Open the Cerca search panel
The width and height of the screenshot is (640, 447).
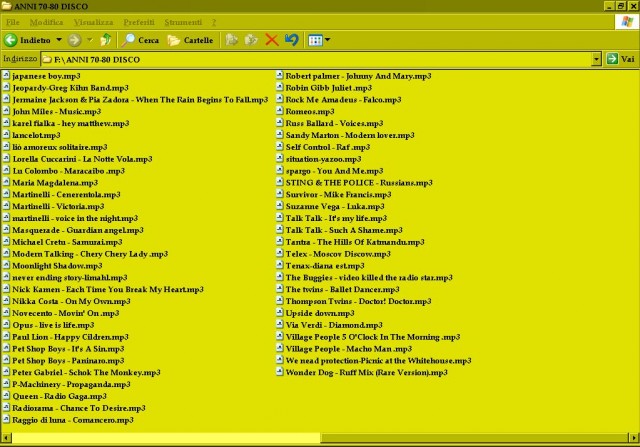[x=140, y=40]
